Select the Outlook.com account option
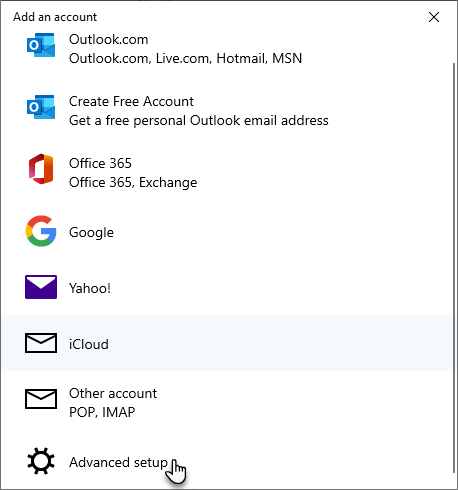The height and width of the screenshot is (490, 458). point(227,49)
